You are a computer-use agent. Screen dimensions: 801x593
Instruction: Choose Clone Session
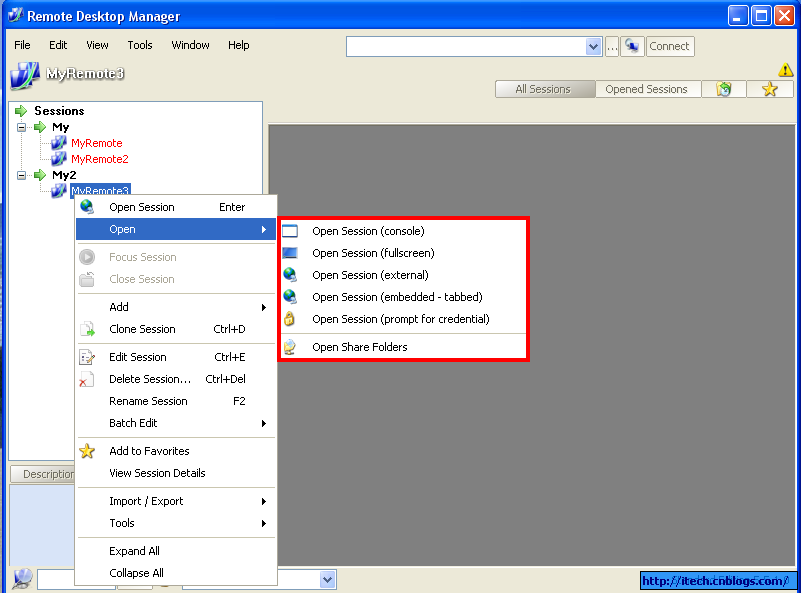click(176, 329)
